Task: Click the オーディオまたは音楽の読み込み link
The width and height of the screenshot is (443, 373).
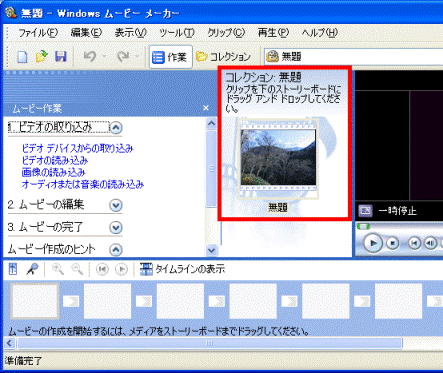Action: (83, 184)
